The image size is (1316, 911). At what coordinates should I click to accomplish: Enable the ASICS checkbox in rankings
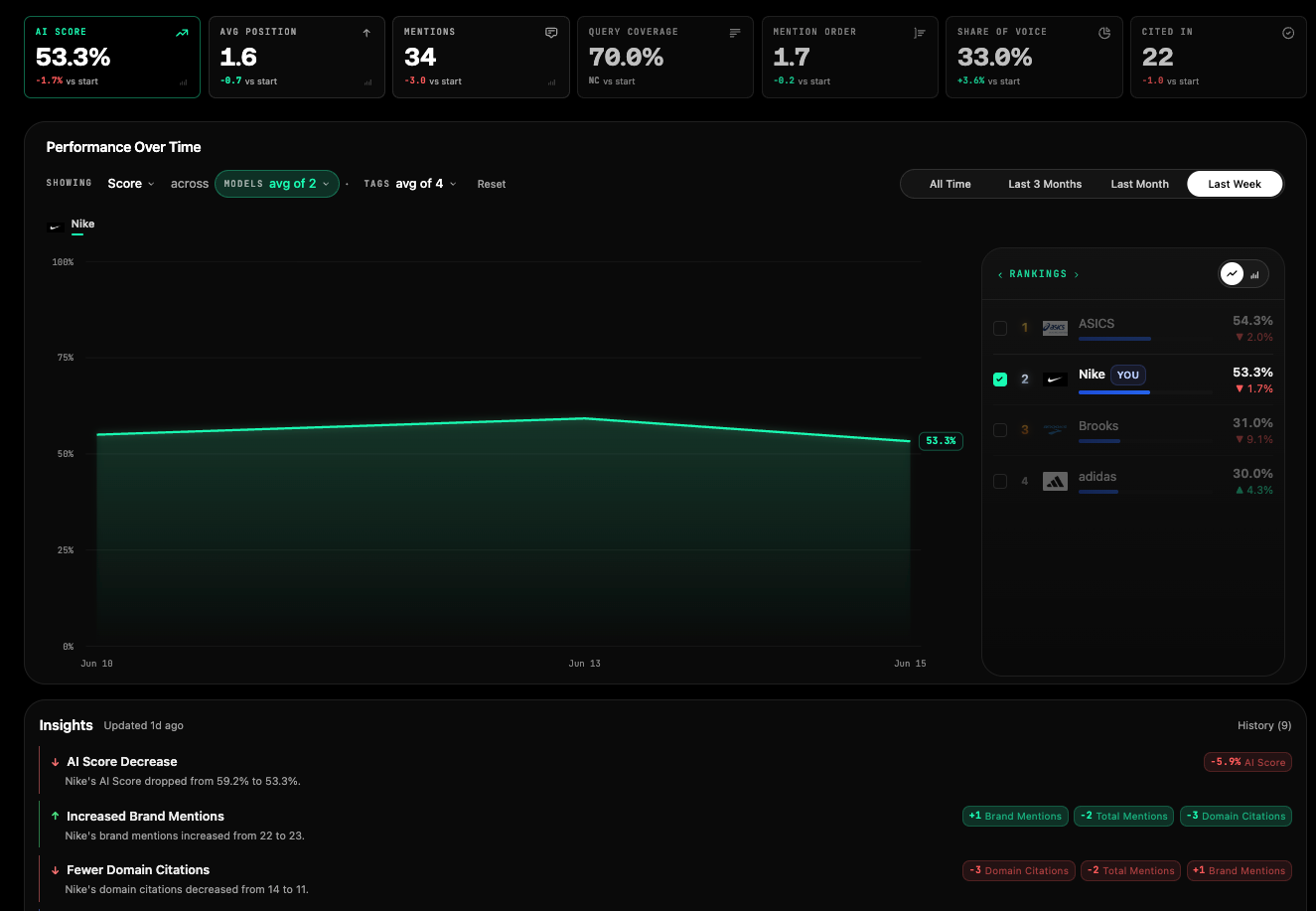click(x=1000, y=328)
